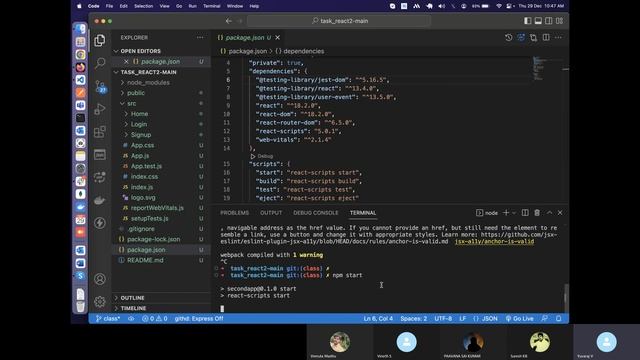This screenshot has height=360, width=640.
Task: Click the split editor right icon
Action: (x=546, y=38)
